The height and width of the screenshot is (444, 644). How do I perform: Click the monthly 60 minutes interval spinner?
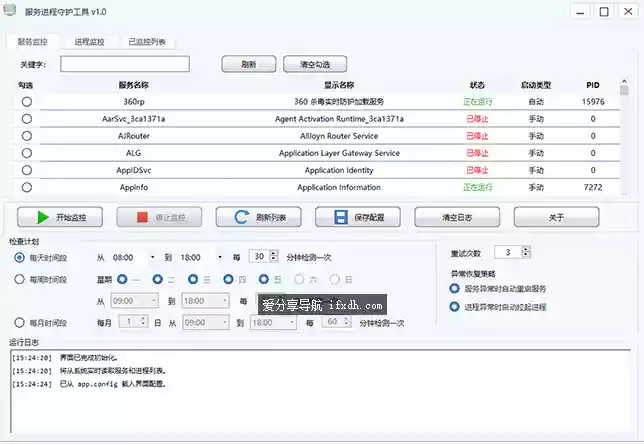(x=337, y=321)
